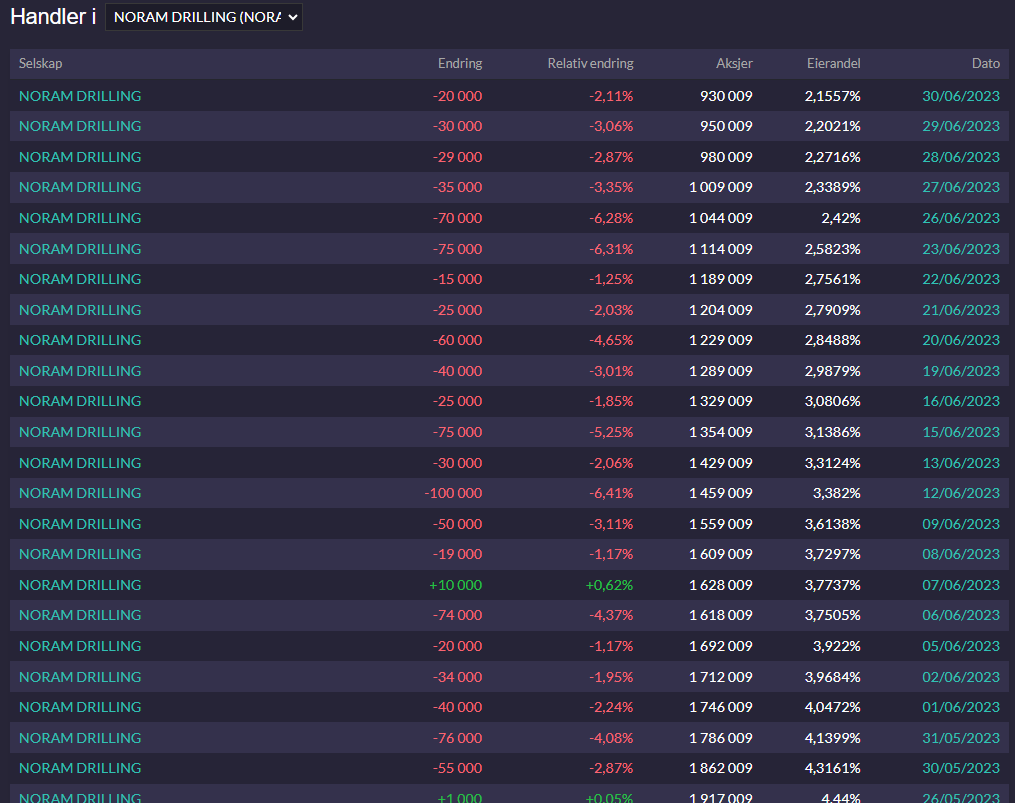Open NORAM DRILLING link in 26/06/2023 row

pyautogui.click(x=80, y=218)
